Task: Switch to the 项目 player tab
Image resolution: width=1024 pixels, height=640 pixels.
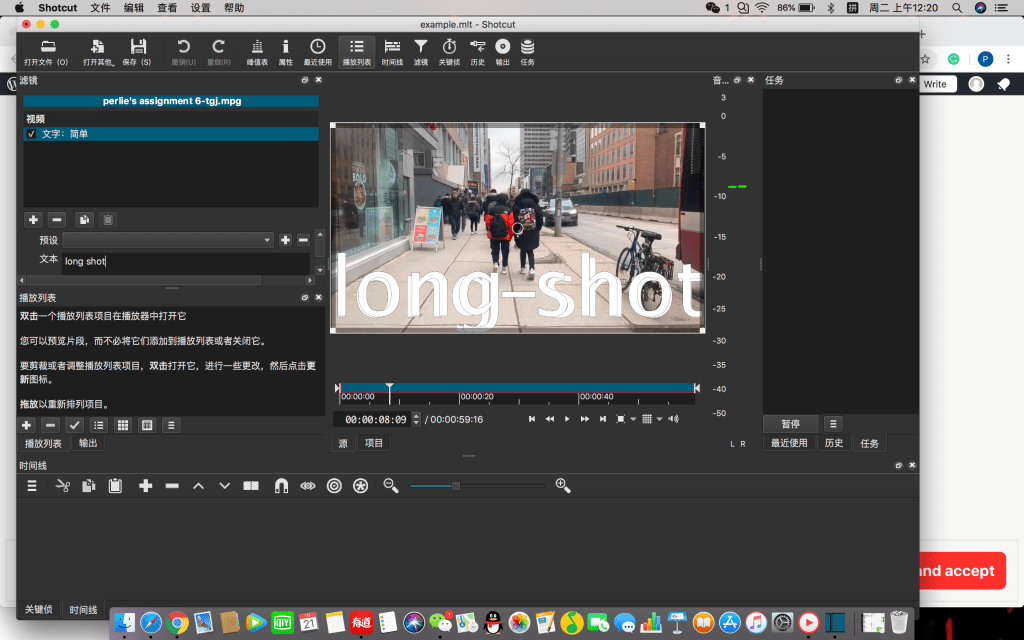Action: (373, 443)
